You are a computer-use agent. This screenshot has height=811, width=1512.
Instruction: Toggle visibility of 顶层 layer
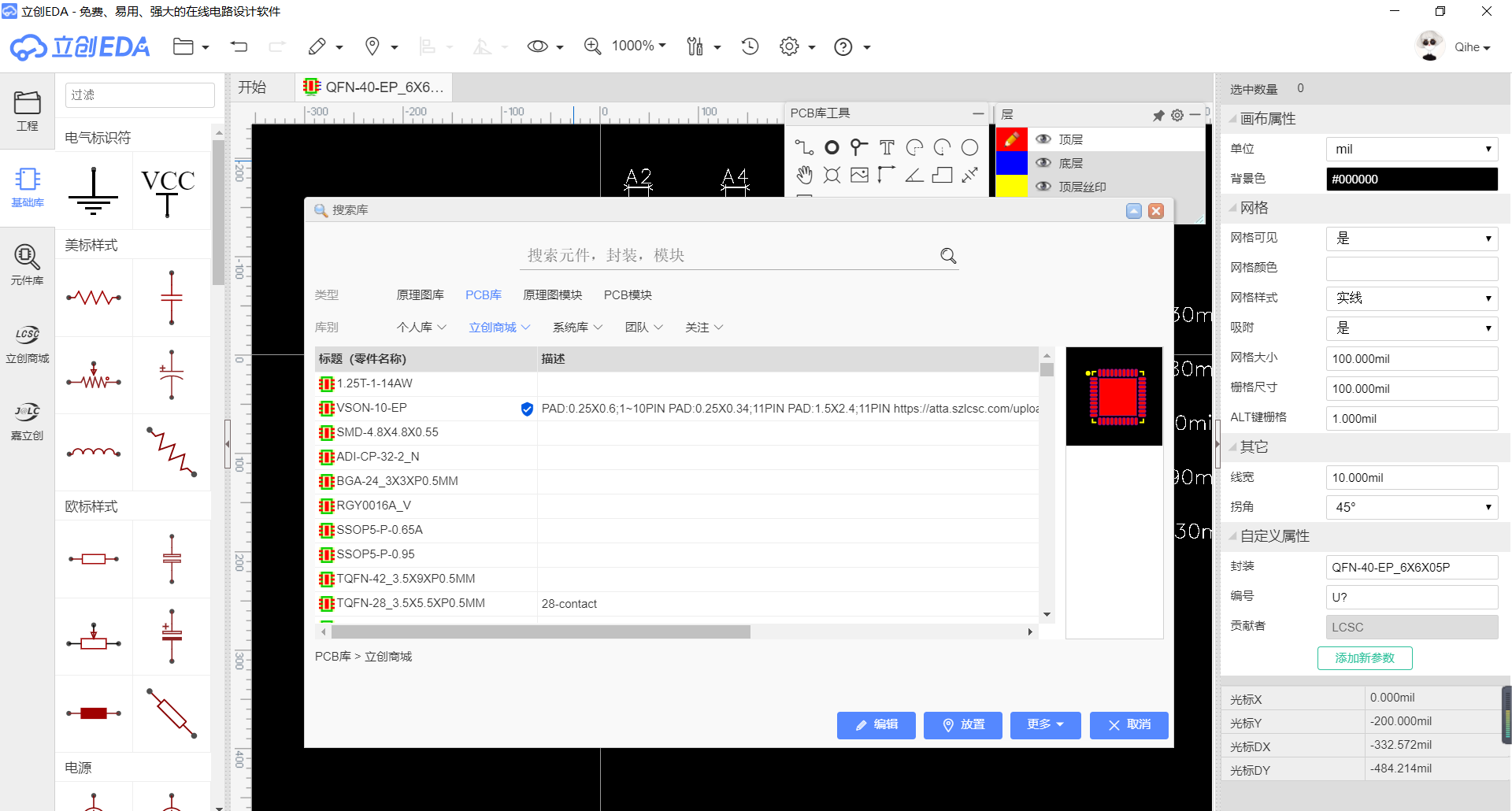click(x=1043, y=139)
